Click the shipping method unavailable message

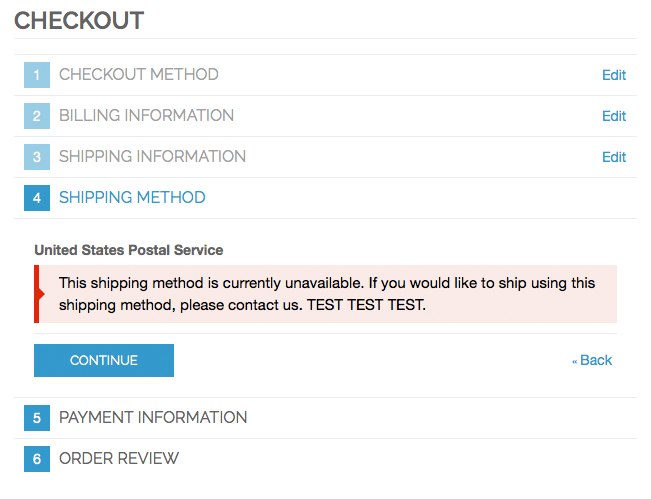pyautogui.click(x=326, y=294)
